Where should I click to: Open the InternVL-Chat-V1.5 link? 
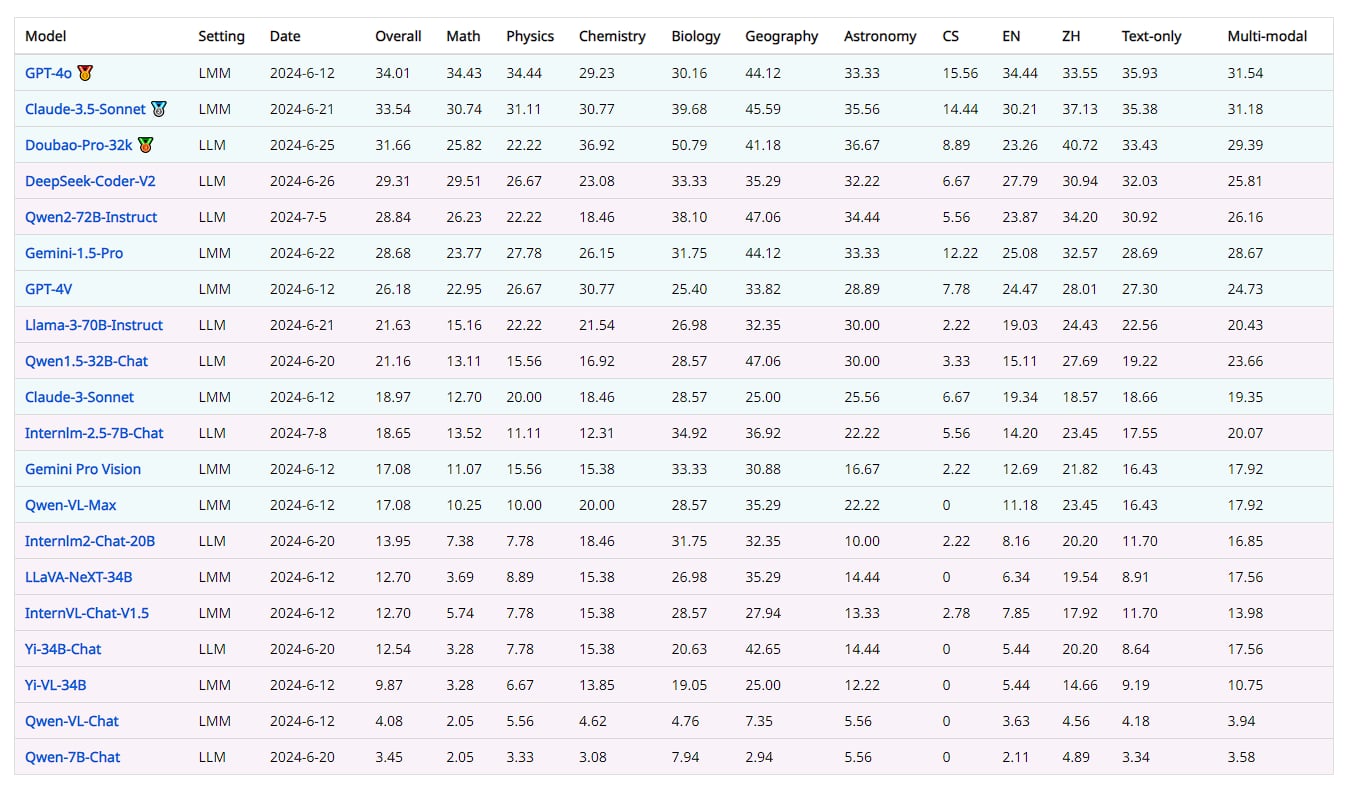click(x=87, y=613)
